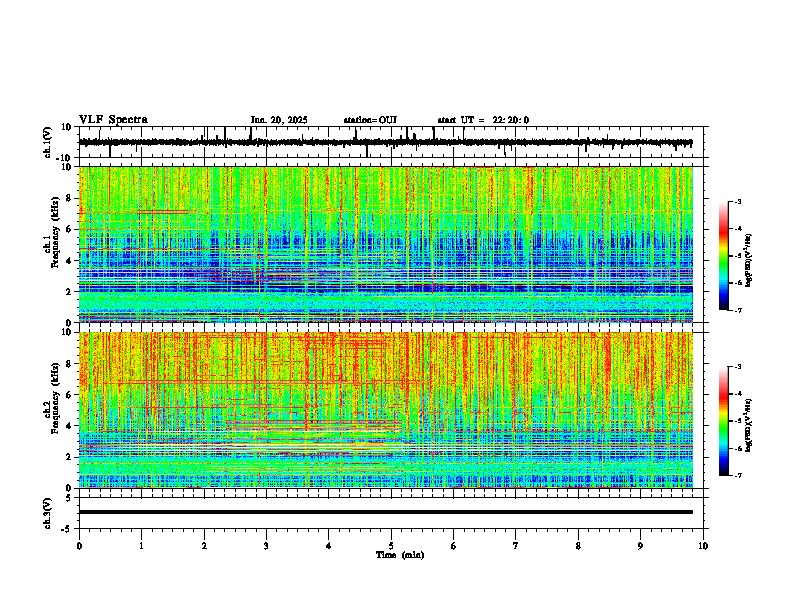Click the ch.2 color scale bar
This screenshot has height=612, width=792.
724,421
